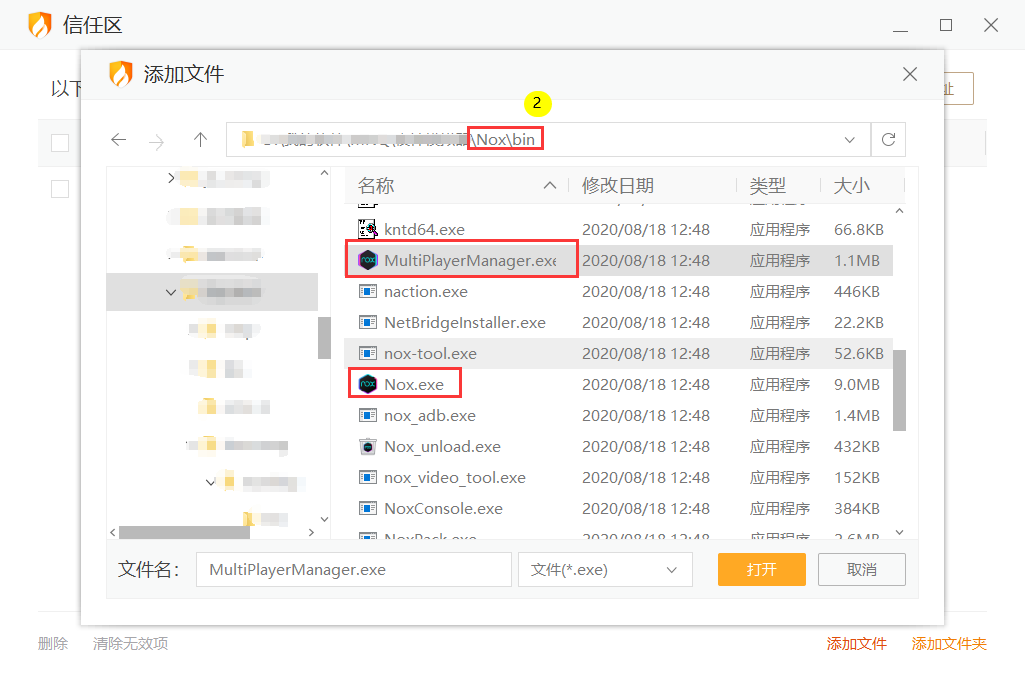
Task: Click the 信任区 shield logo
Action: [40, 25]
